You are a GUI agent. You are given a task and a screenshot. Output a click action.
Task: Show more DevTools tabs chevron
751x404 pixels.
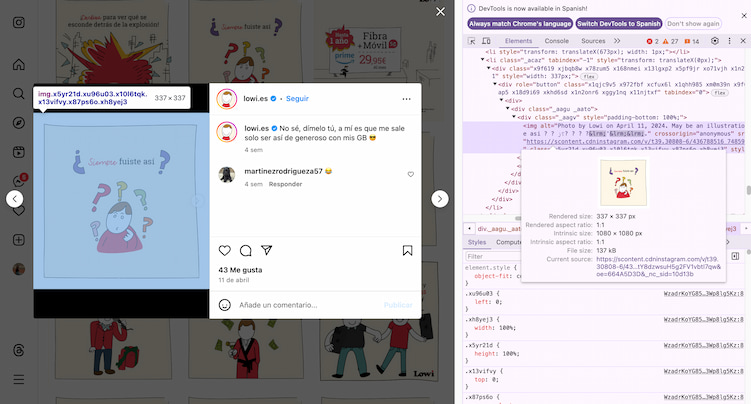pos(617,41)
